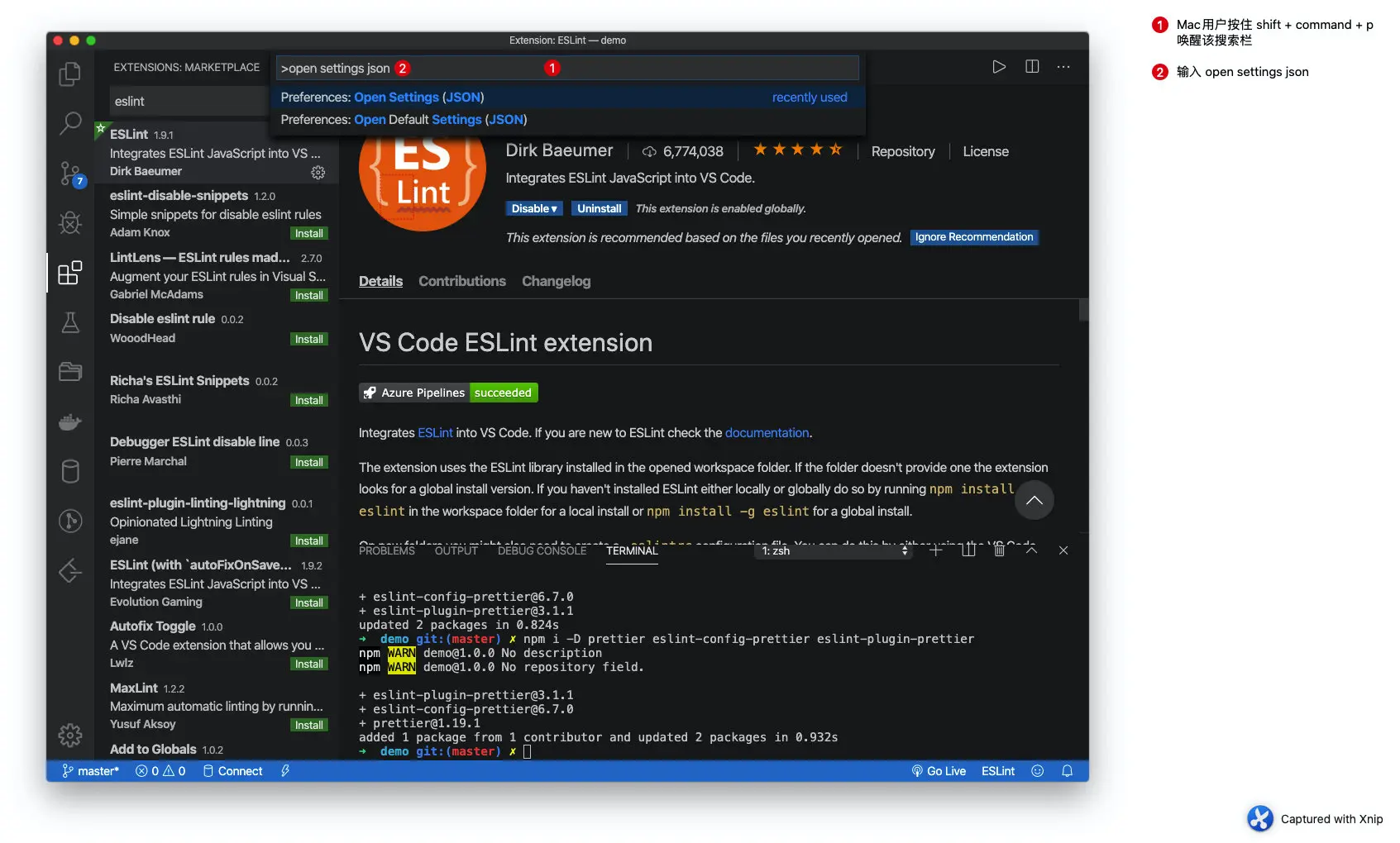Screen dimensions: 1400x843
Task: Click the errors and warnings count in the status bar
Action: [x=160, y=771]
